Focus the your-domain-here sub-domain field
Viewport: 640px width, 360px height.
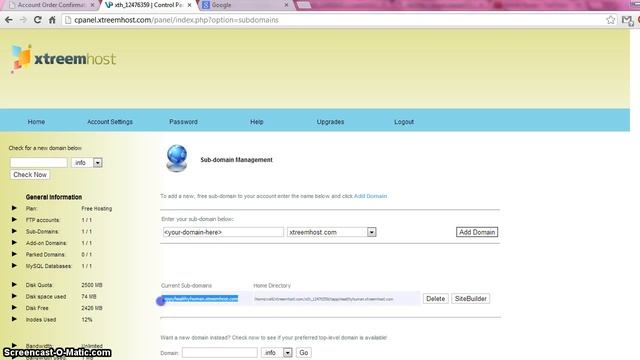point(223,232)
